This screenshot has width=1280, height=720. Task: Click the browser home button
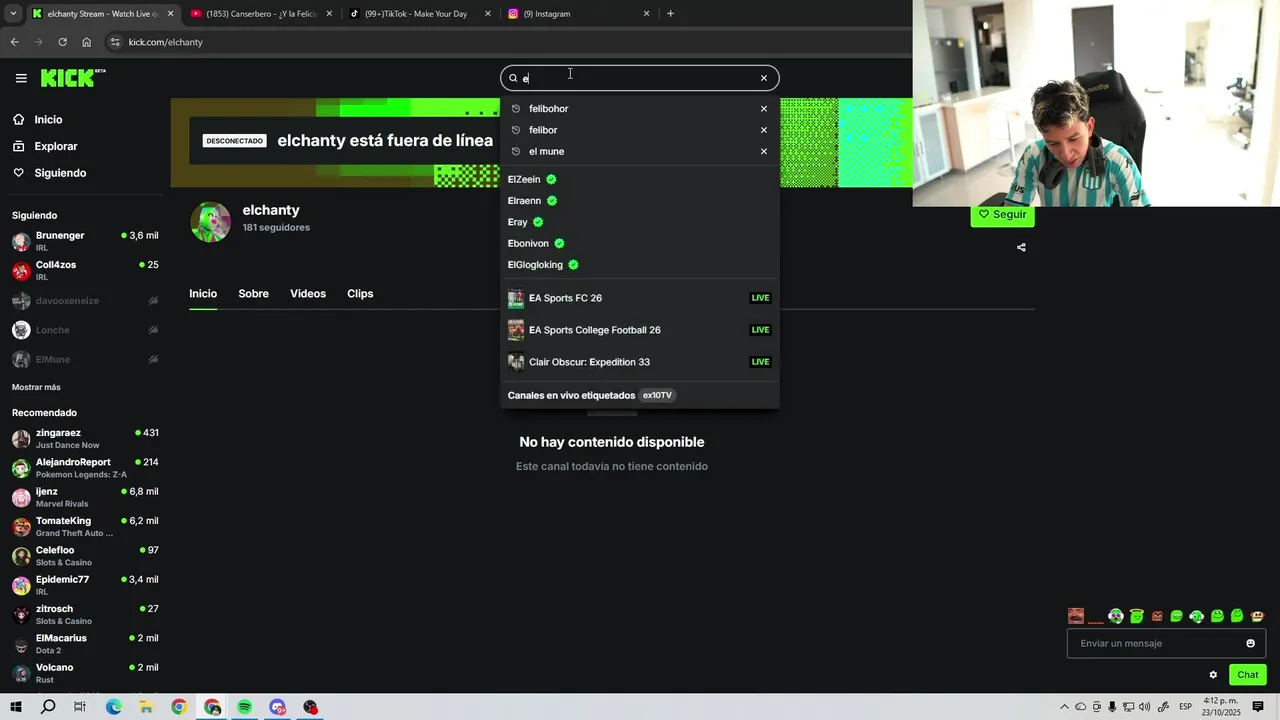coord(87,42)
